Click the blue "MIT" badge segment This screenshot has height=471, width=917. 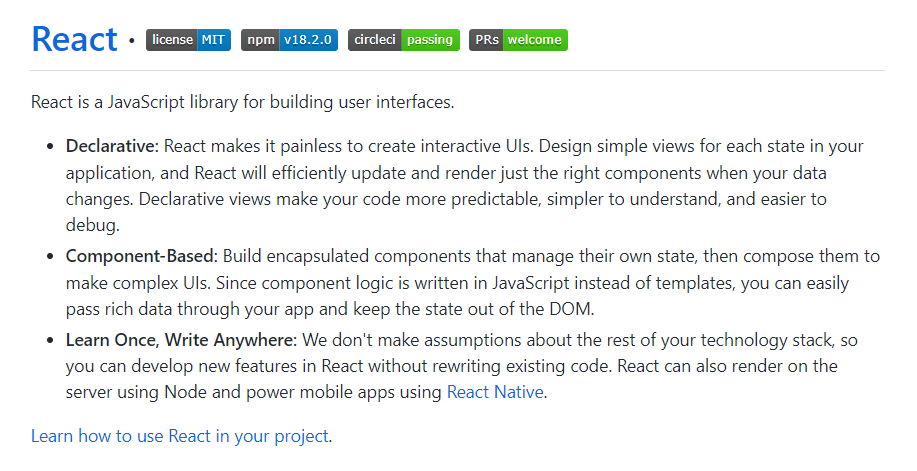214,40
